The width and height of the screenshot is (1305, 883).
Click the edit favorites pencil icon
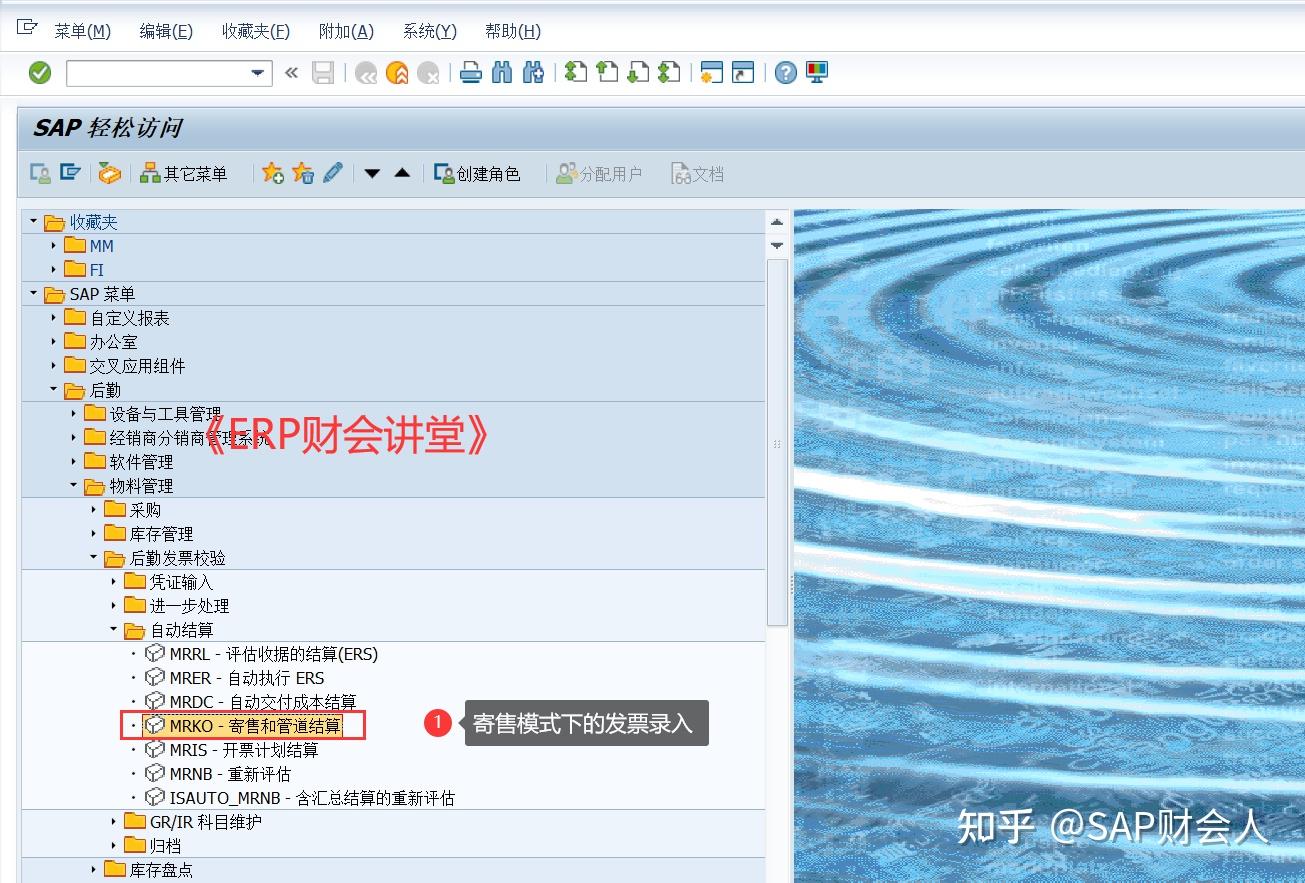(x=332, y=172)
